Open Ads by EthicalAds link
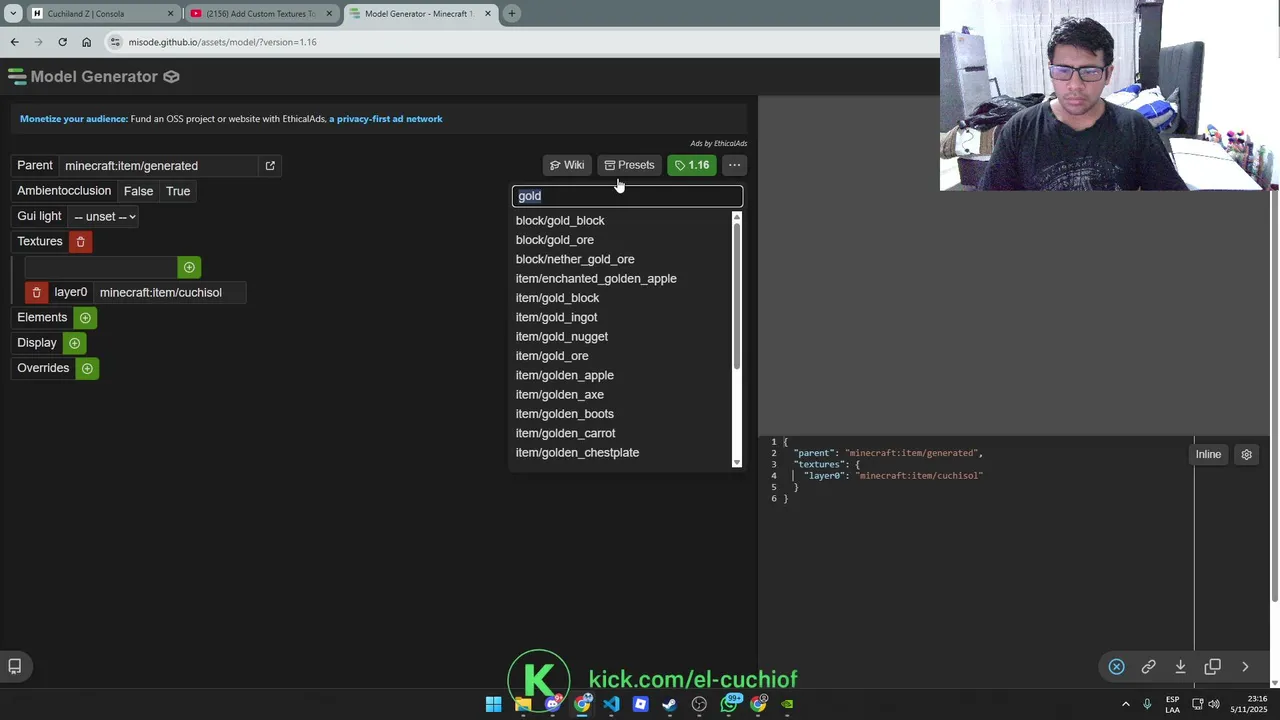The image size is (1280, 720). 718,144
